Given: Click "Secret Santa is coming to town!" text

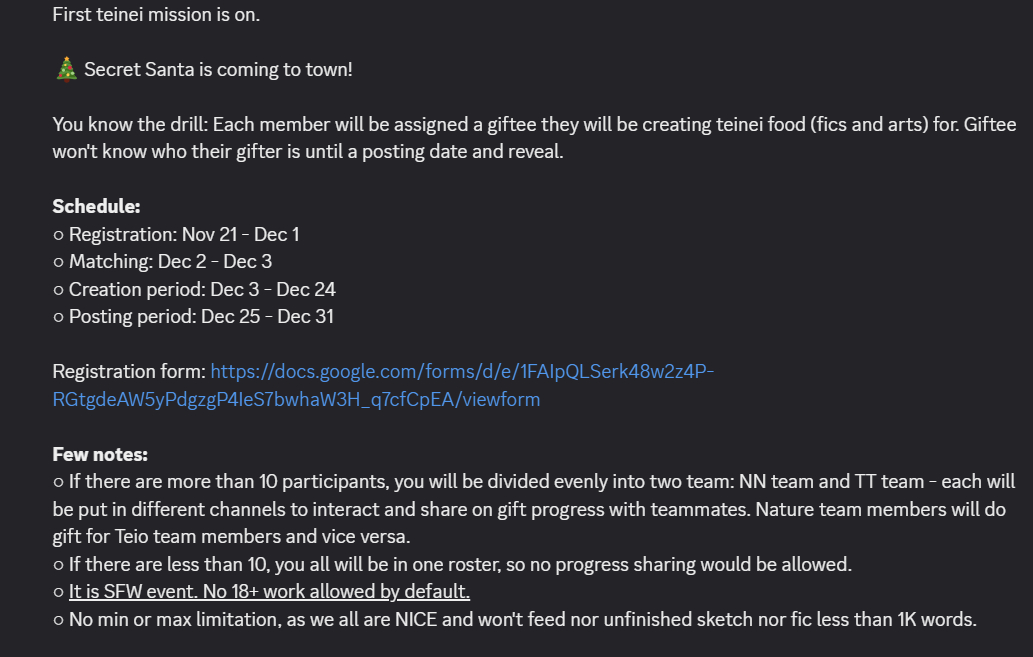Looking at the screenshot, I should pyautogui.click(x=218, y=70).
